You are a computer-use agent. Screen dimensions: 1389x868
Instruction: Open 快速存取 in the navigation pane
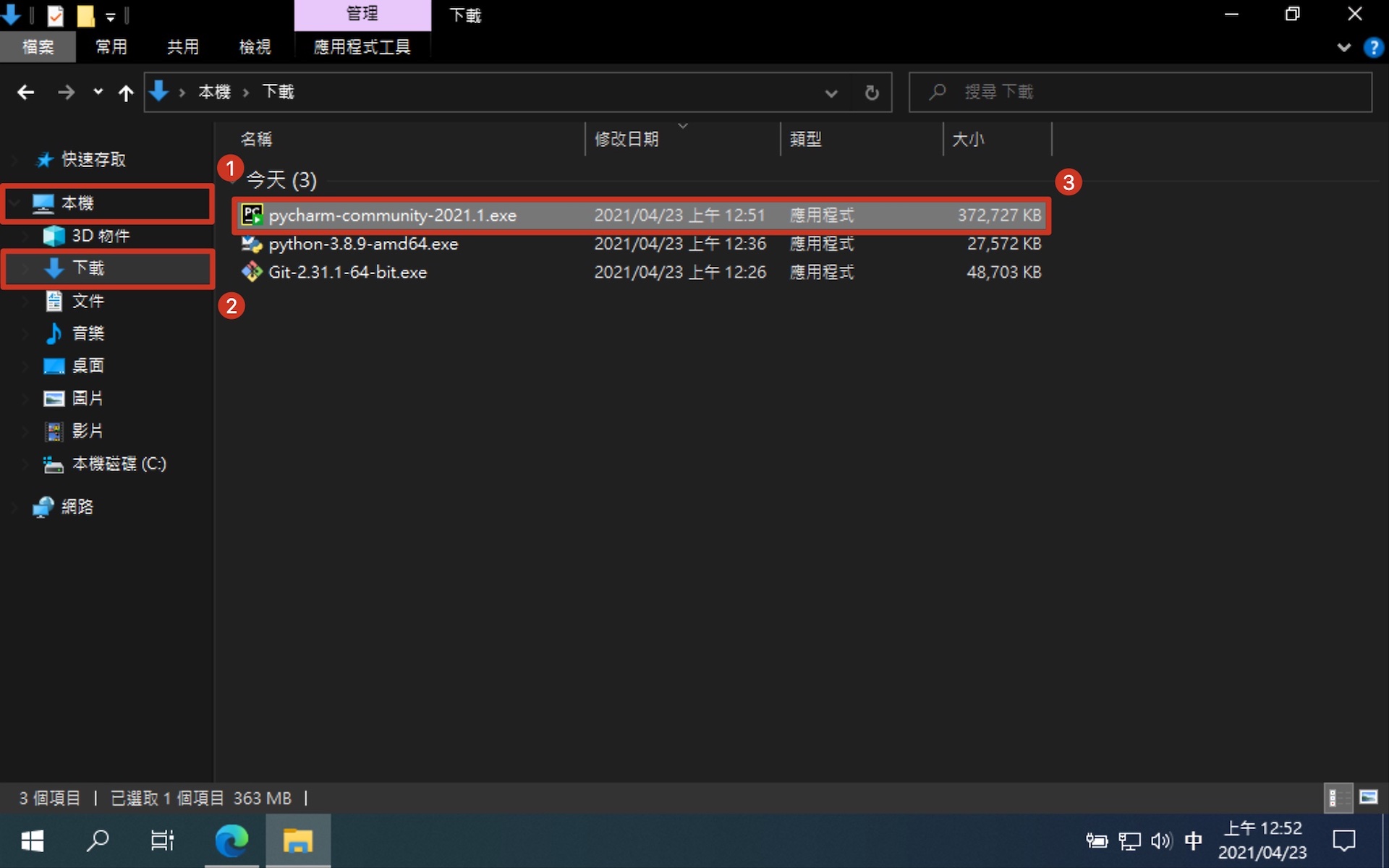tap(93, 159)
